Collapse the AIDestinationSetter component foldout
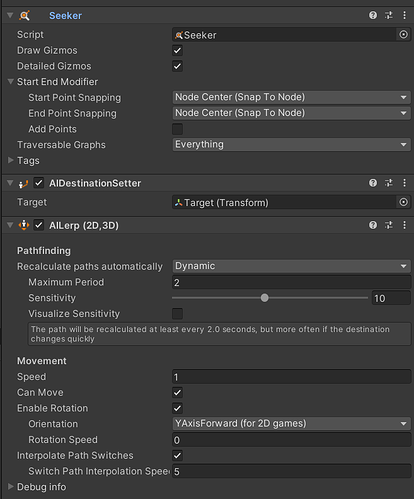 10,183
